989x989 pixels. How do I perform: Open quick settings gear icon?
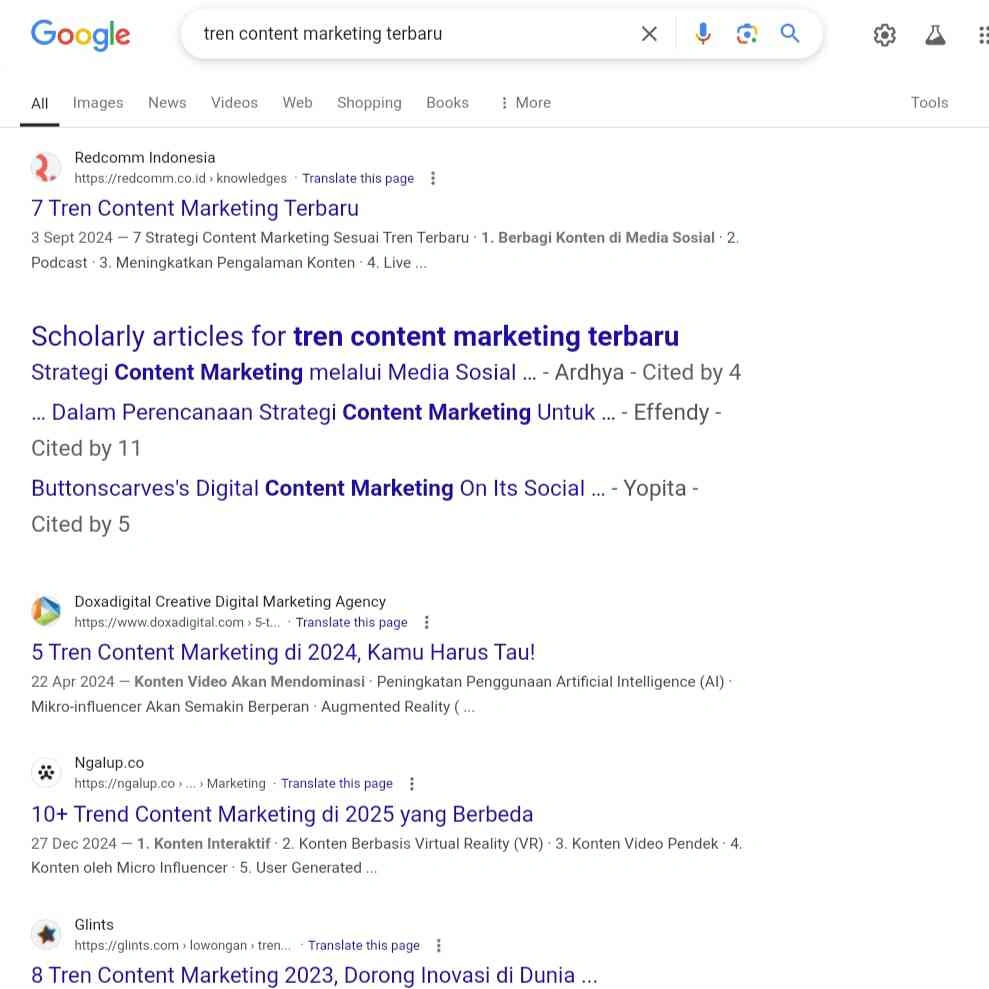[x=884, y=36]
